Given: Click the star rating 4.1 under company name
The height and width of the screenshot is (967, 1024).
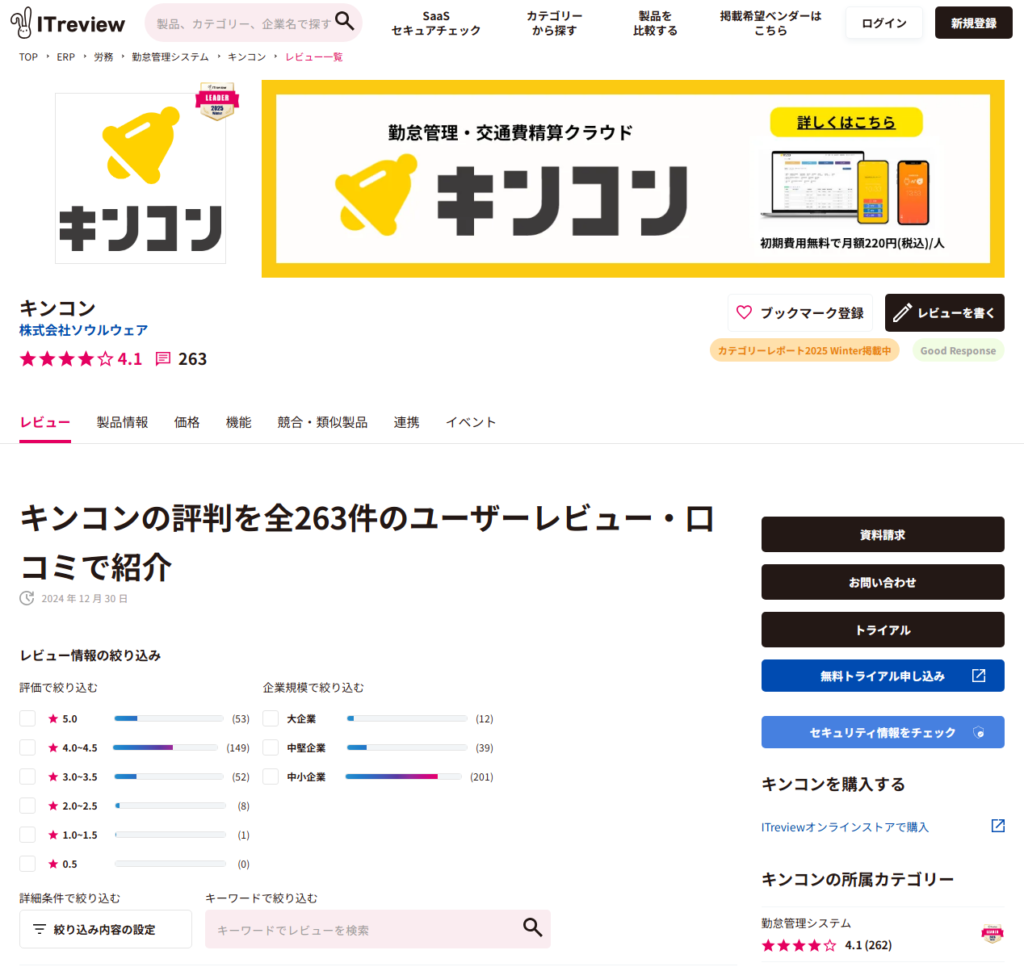Looking at the screenshot, I should tap(80, 358).
